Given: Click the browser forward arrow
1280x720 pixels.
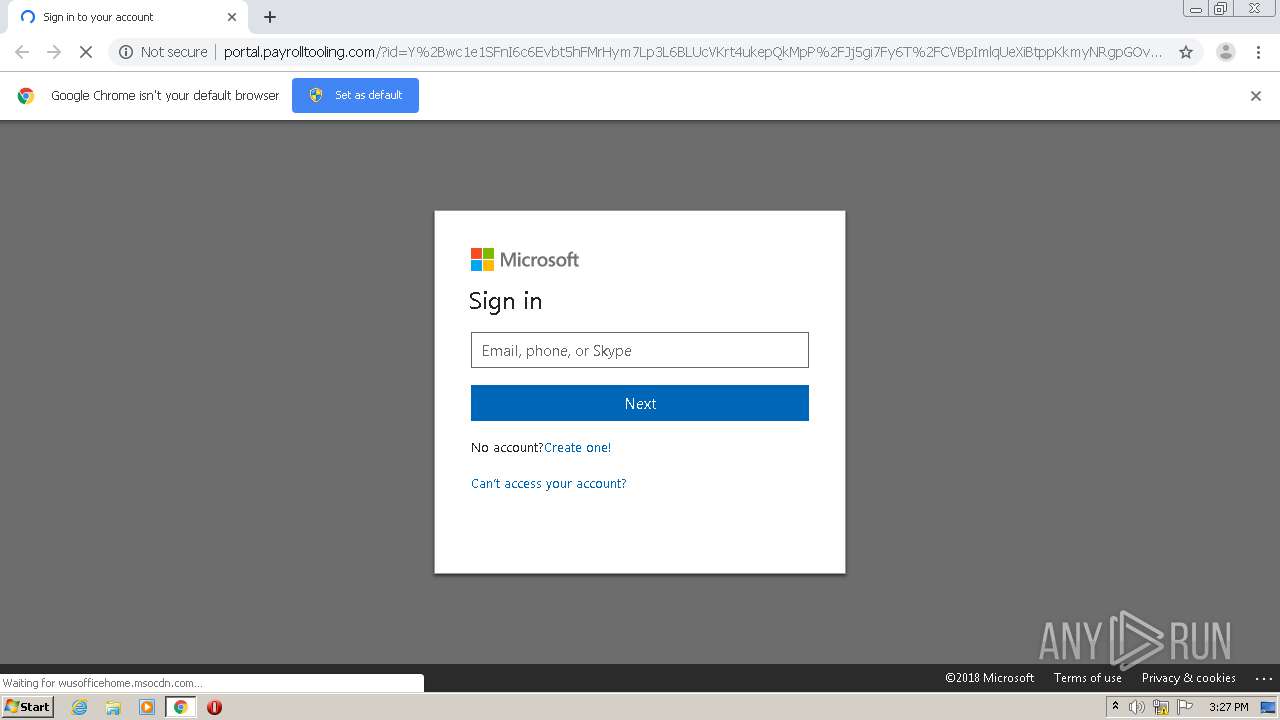Looking at the screenshot, I should (54, 52).
